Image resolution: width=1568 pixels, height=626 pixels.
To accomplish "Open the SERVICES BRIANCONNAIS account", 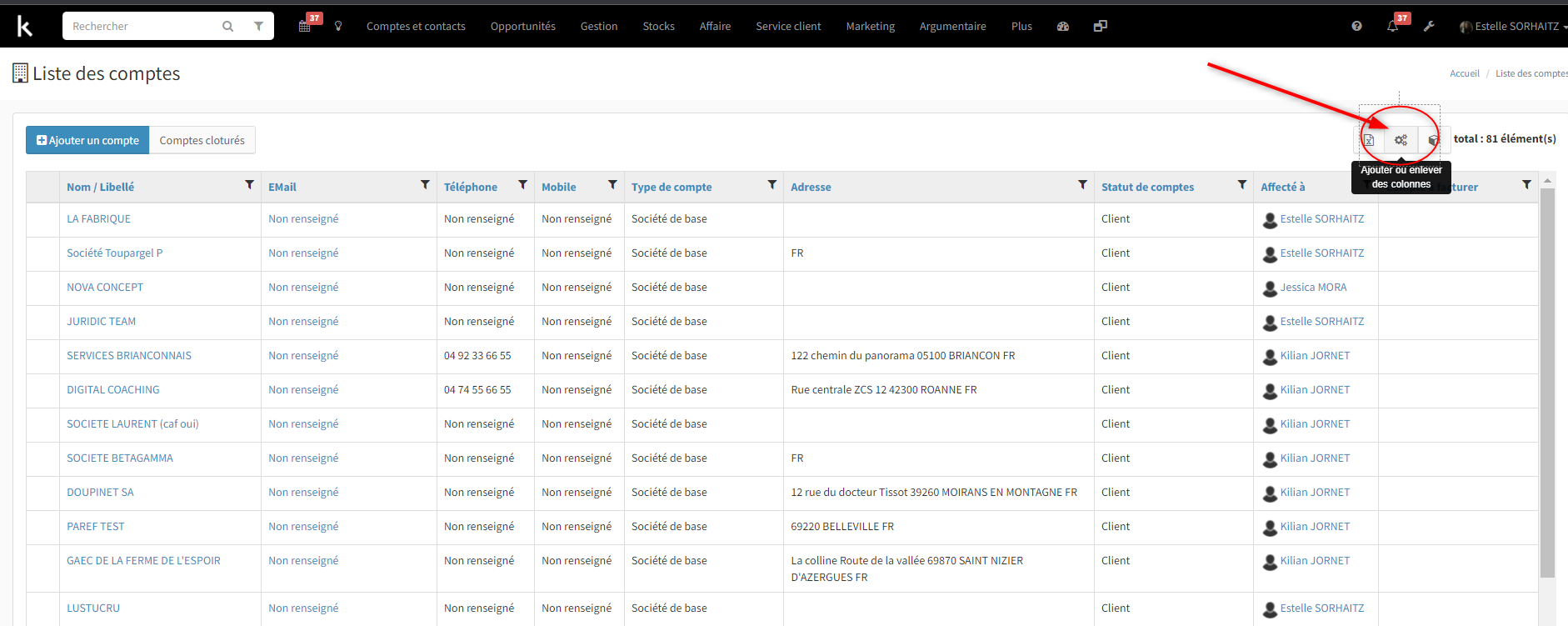I will pos(129,356).
